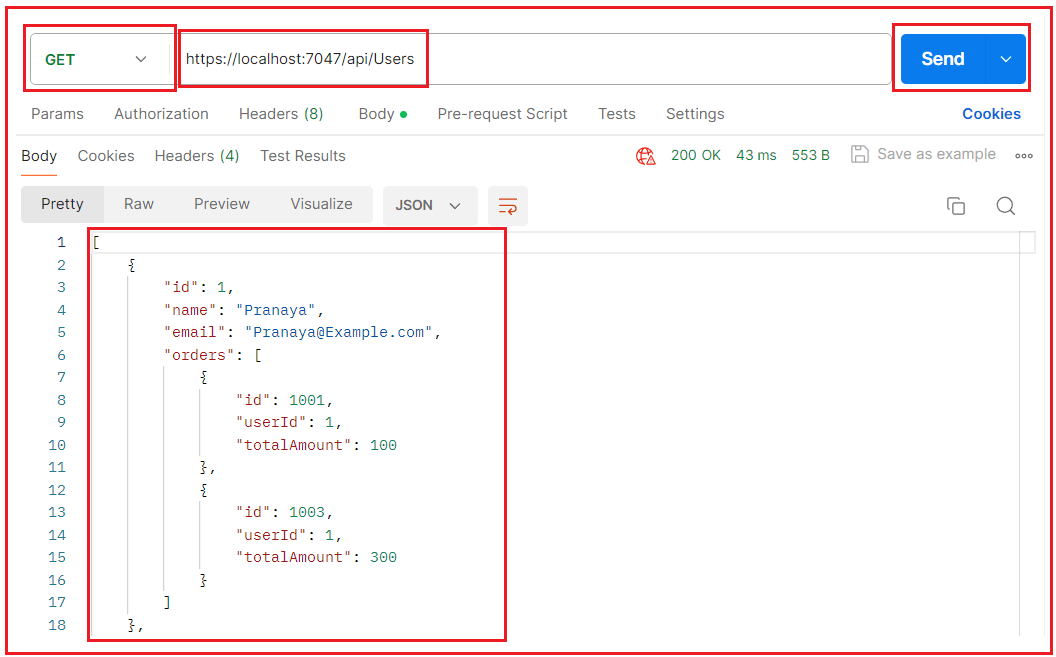1056x657 pixels.
Task: Open the Authorization tab
Action: (161, 114)
